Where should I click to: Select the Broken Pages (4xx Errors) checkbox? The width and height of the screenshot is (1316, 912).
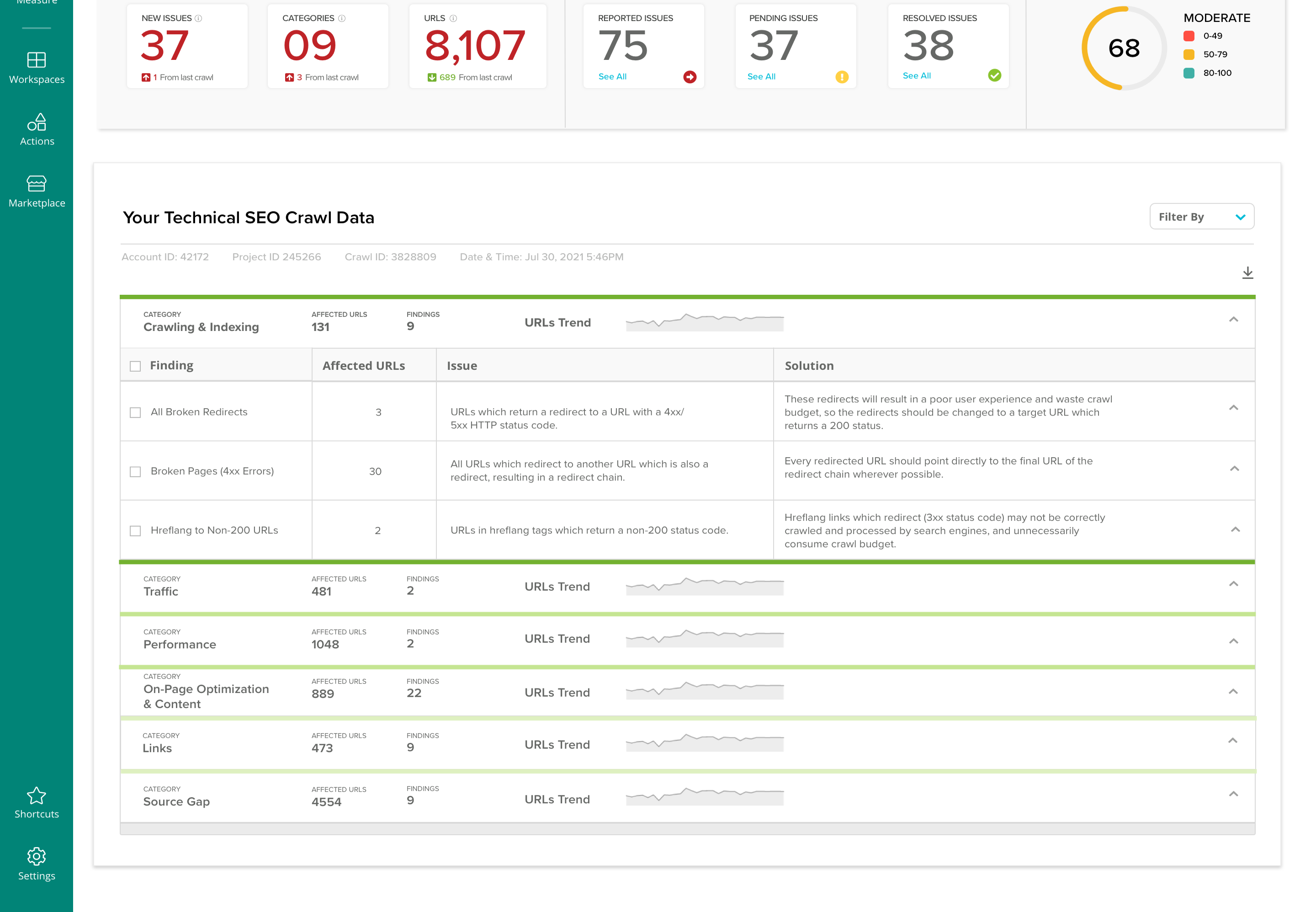click(x=135, y=471)
